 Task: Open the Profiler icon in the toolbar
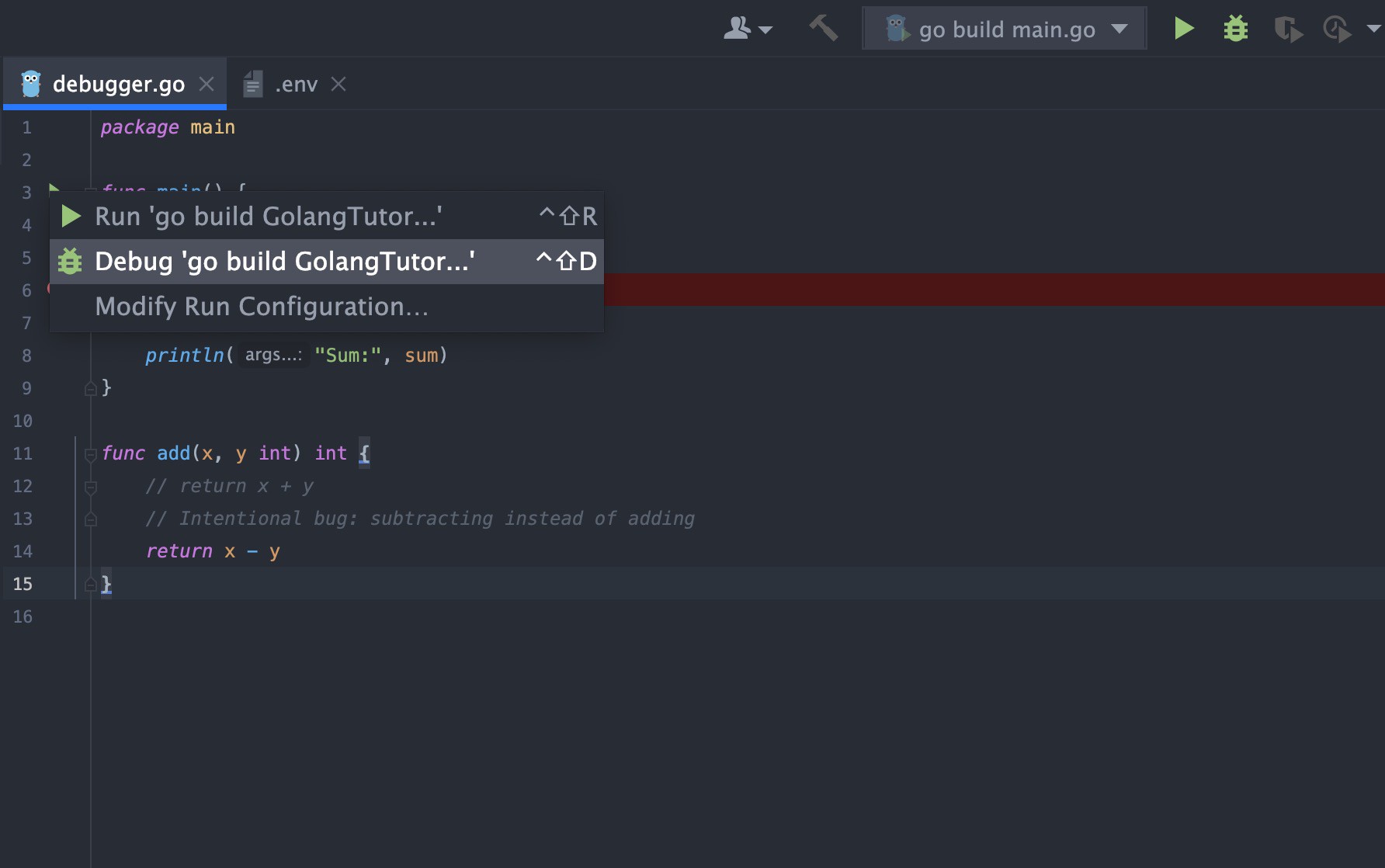pyautogui.click(x=1337, y=27)
